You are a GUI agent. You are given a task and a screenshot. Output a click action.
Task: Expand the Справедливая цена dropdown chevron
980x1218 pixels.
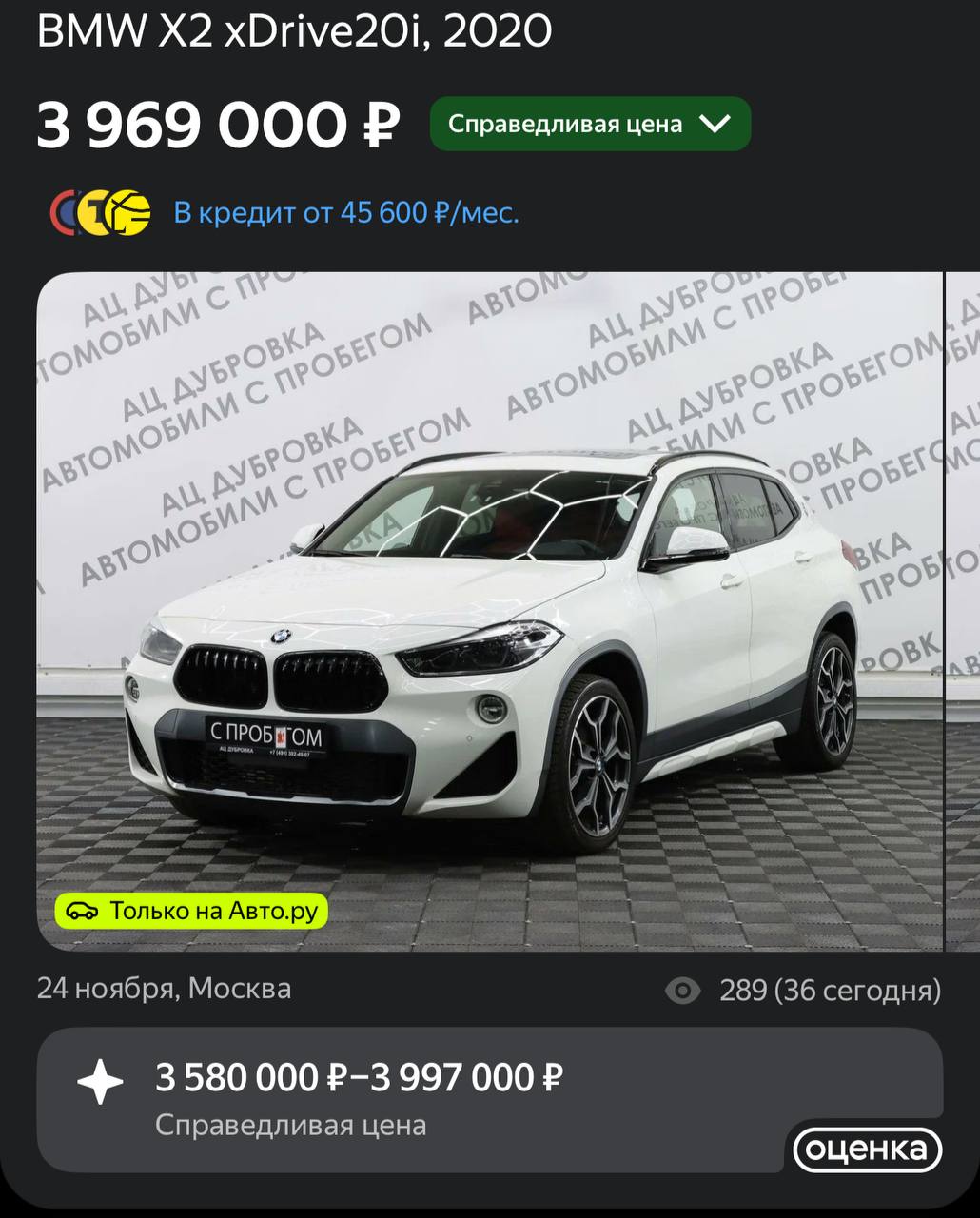(x=714, y=124)
